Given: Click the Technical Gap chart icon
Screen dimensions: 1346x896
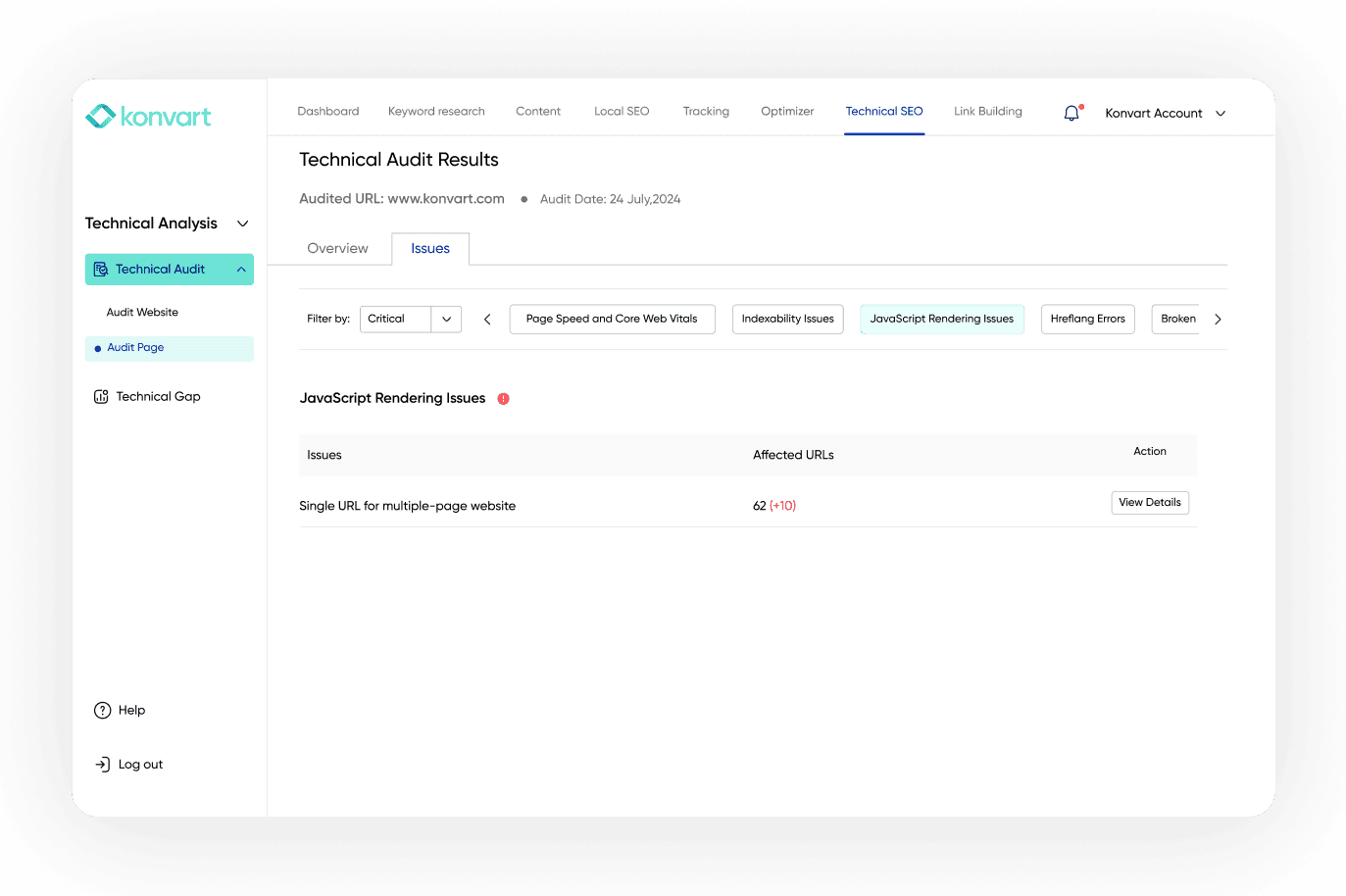Looking at the screenshot, I should (x=101, y=397).
